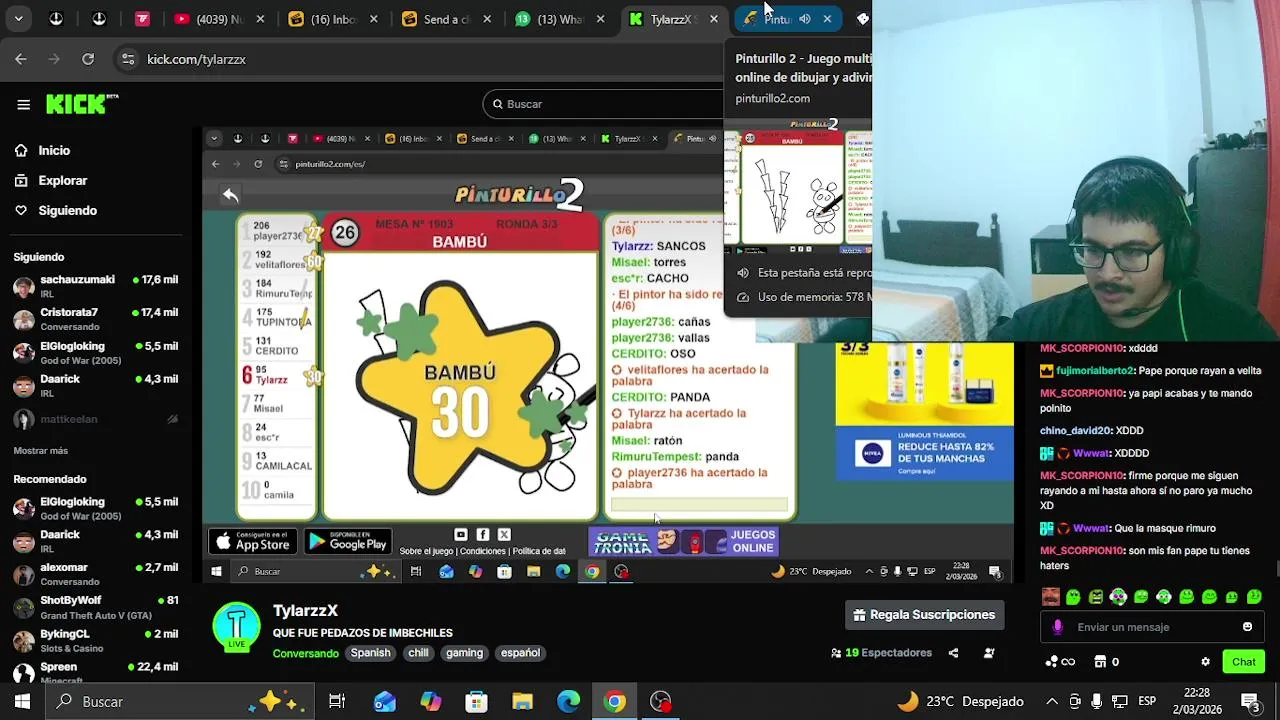The height and width of the screenshot is (720, 1280).
Task: Open the chat emoji picker
Action: pyautogui.click(x=1247, y=627)
